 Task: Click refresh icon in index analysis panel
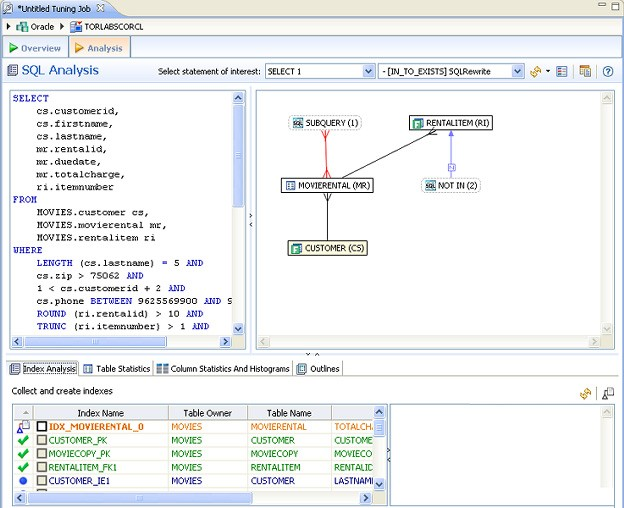point(586,394)
